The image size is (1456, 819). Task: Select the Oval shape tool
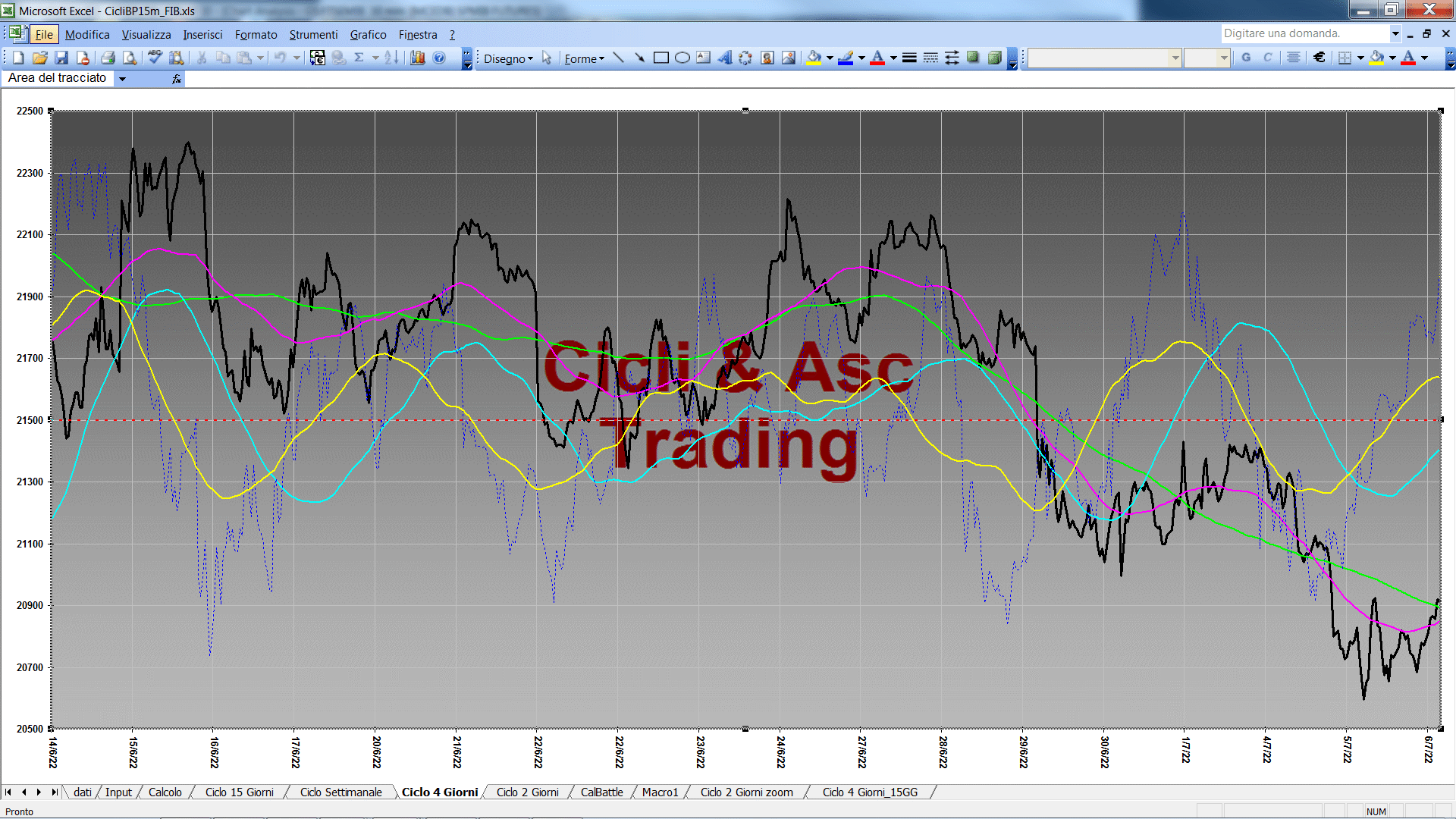(x=682, y=58)
